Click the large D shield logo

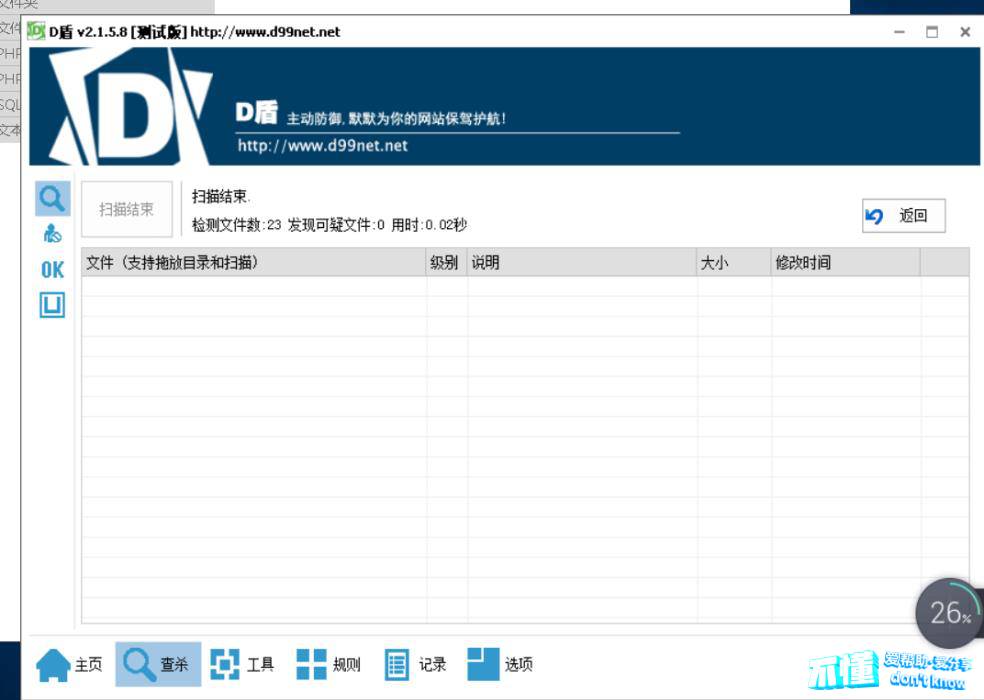click(130, 107)
